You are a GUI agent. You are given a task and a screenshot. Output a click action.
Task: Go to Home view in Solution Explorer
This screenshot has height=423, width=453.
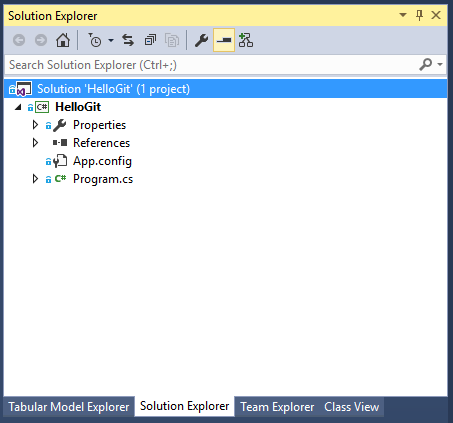pyautogui.click(x=63, y=40)
